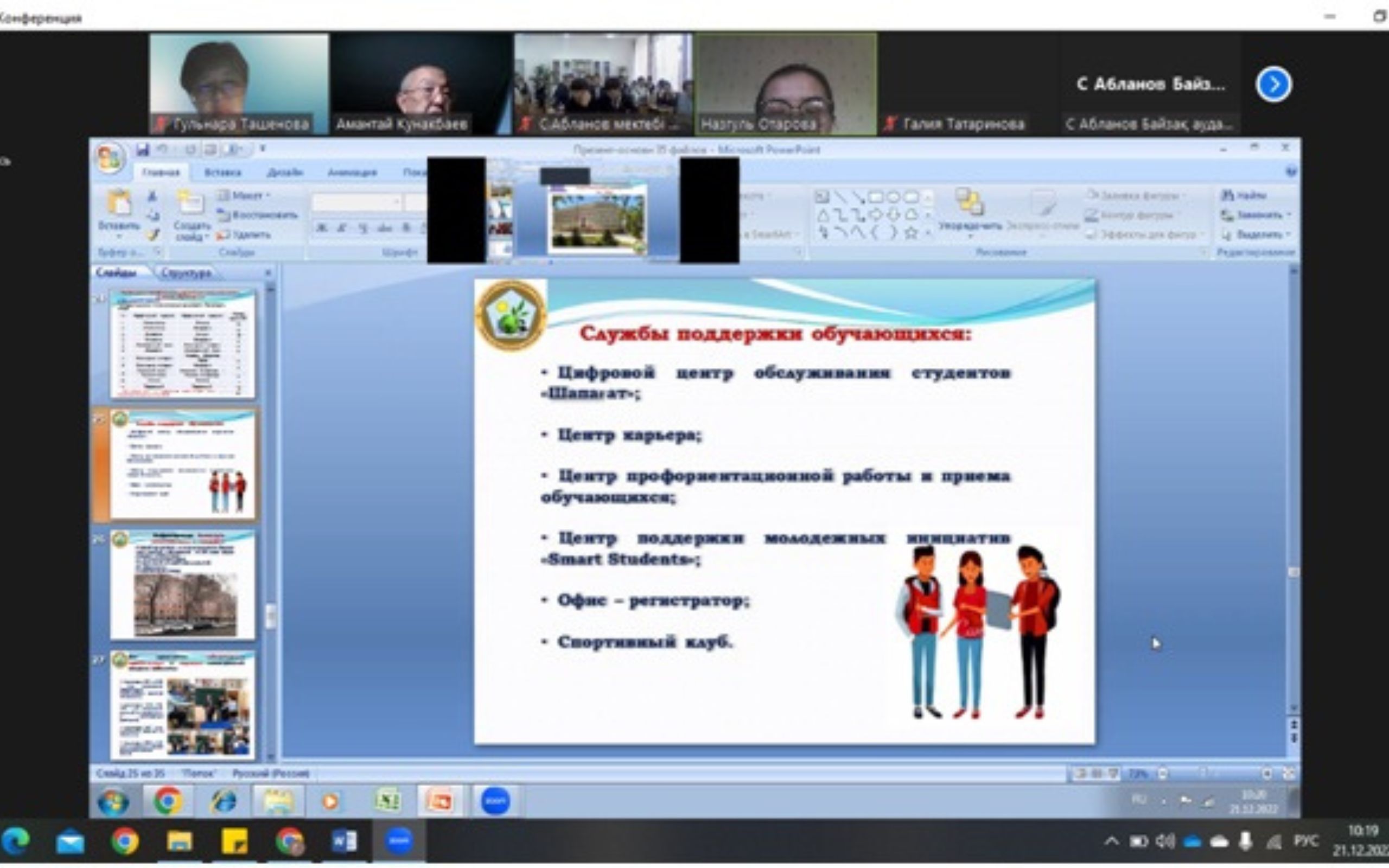Click the Office button in PowerPoint
Viewport: 1389px width, 868px height.
[109, 158]
